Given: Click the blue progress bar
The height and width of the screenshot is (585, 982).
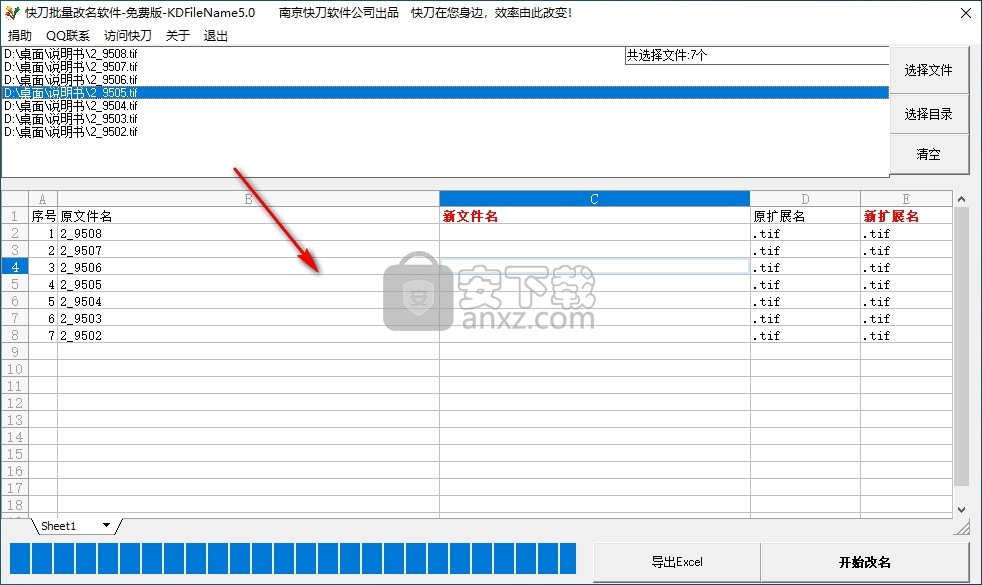Looking at the screenshot, I should coord(292,559).
